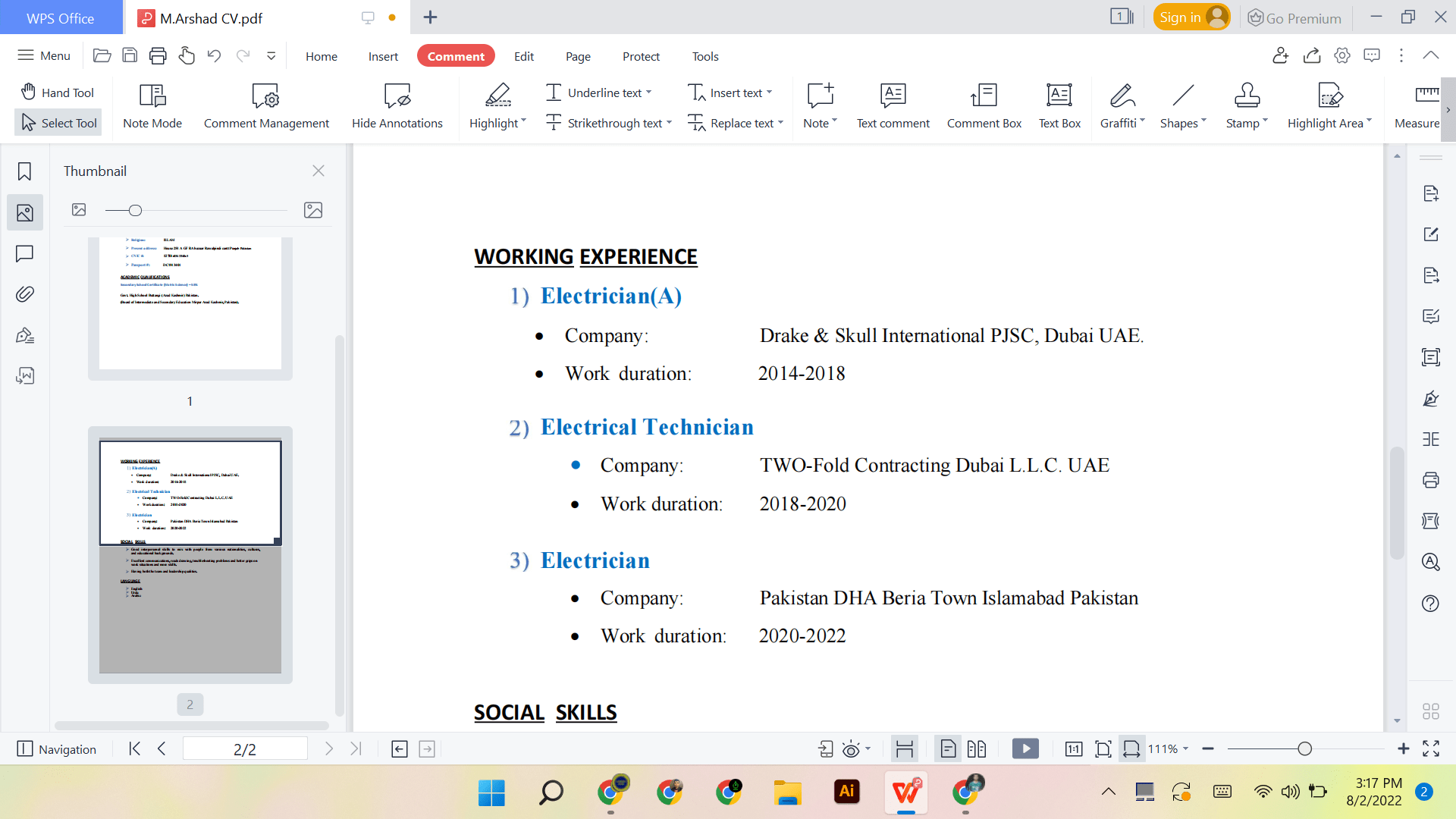Open the WPS Office Menu
The image size is (1456, 819).
43,55
